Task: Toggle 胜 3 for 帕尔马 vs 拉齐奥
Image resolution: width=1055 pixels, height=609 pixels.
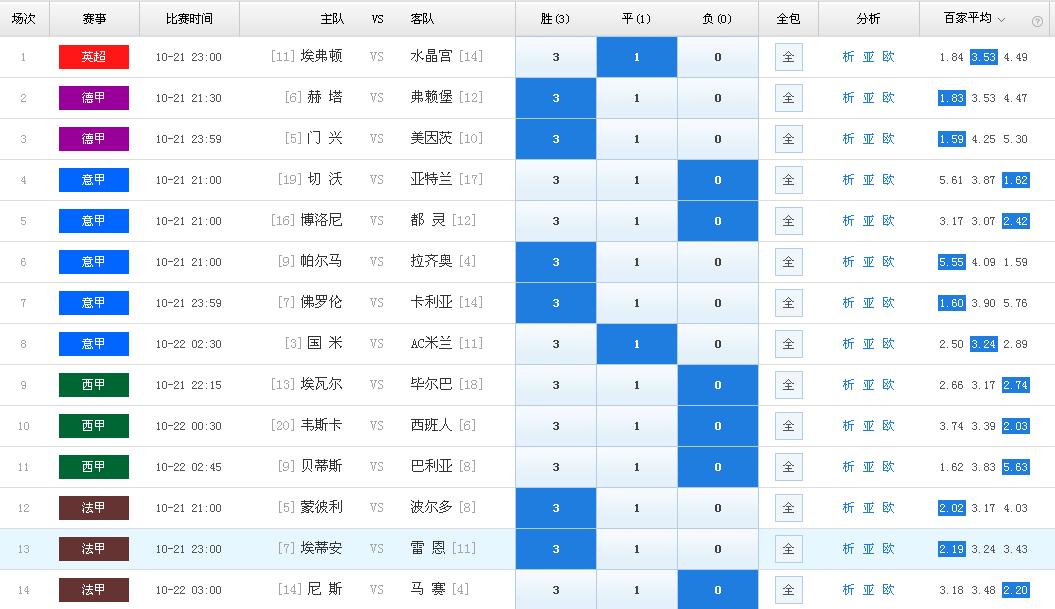Action: click(556, 262)
